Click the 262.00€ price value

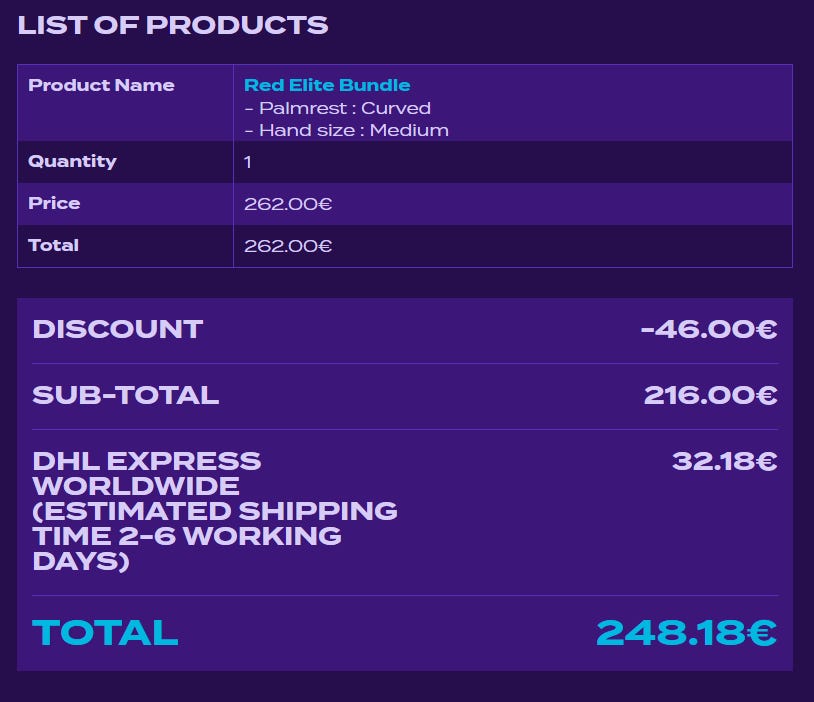coord(288,204)
